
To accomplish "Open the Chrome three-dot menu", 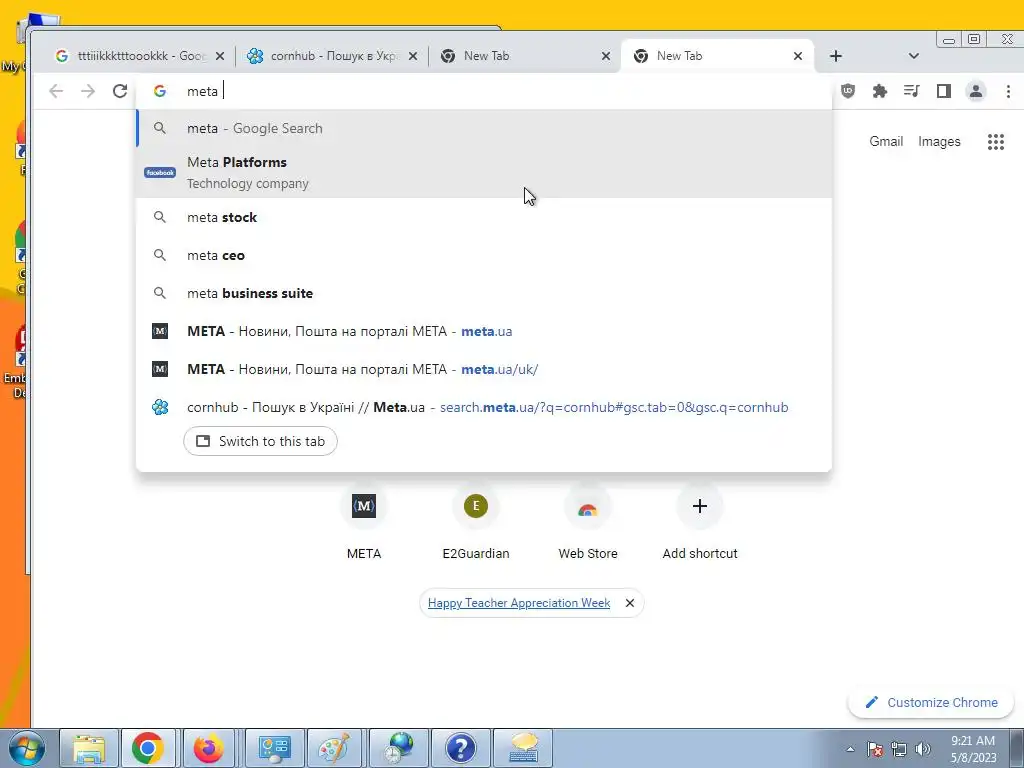I will (x=1008, y=91).
